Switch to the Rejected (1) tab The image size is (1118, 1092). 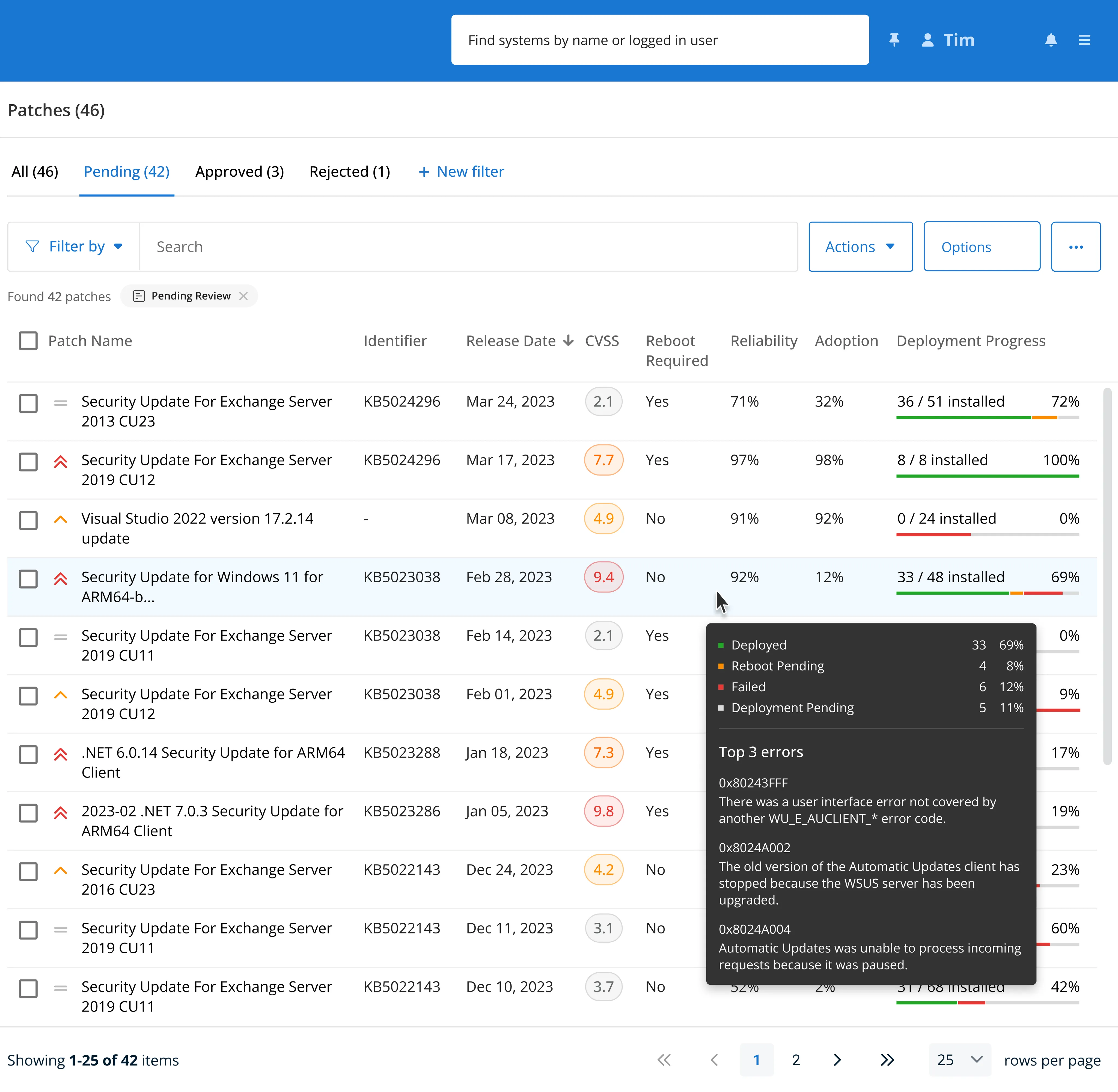point(349,171)
